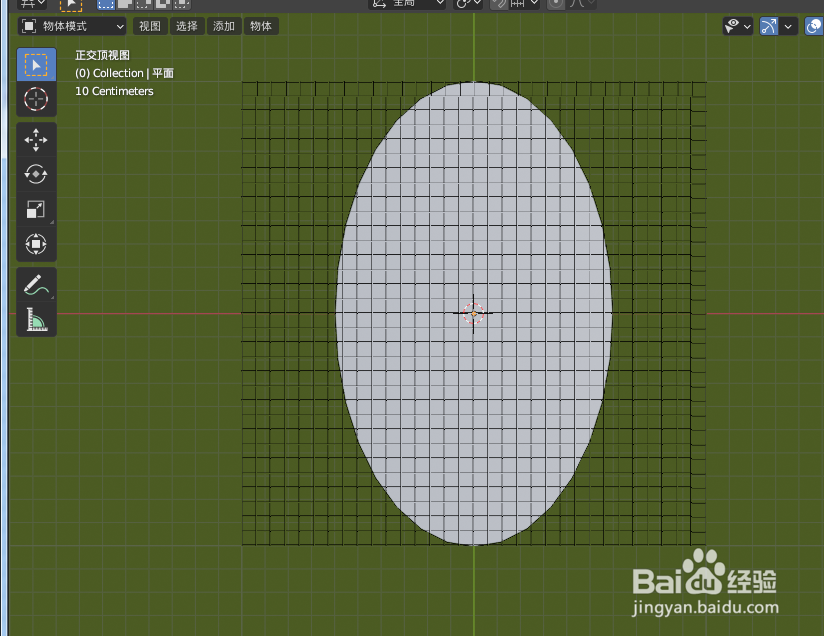Select the Scale tool

click(36, 209)
